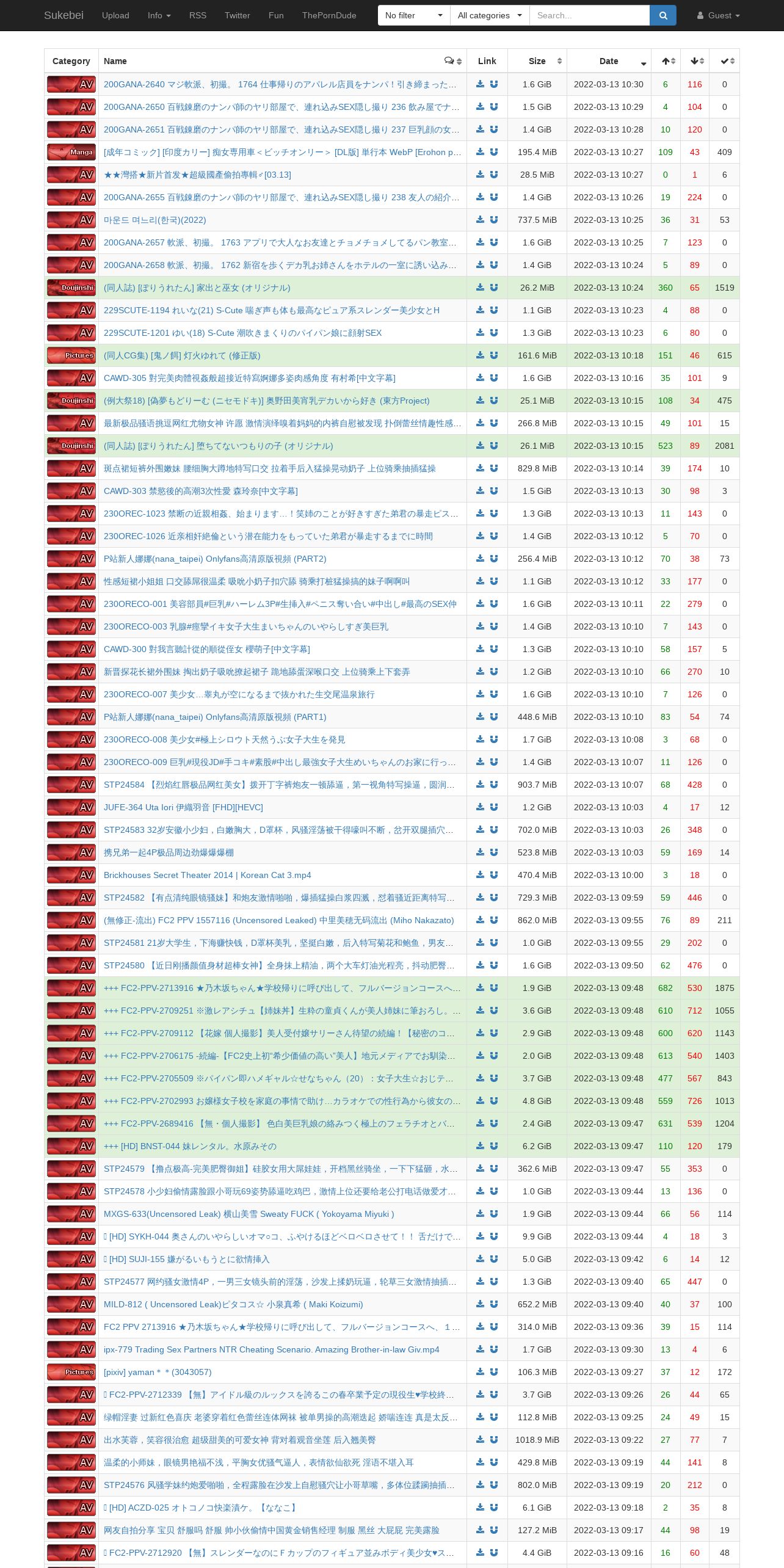Open magnet link for 200GANA-2651 row
Image resolution: width=784 pixels, height=1568 pixels.
pyautogui.click(x=494, y=129)
